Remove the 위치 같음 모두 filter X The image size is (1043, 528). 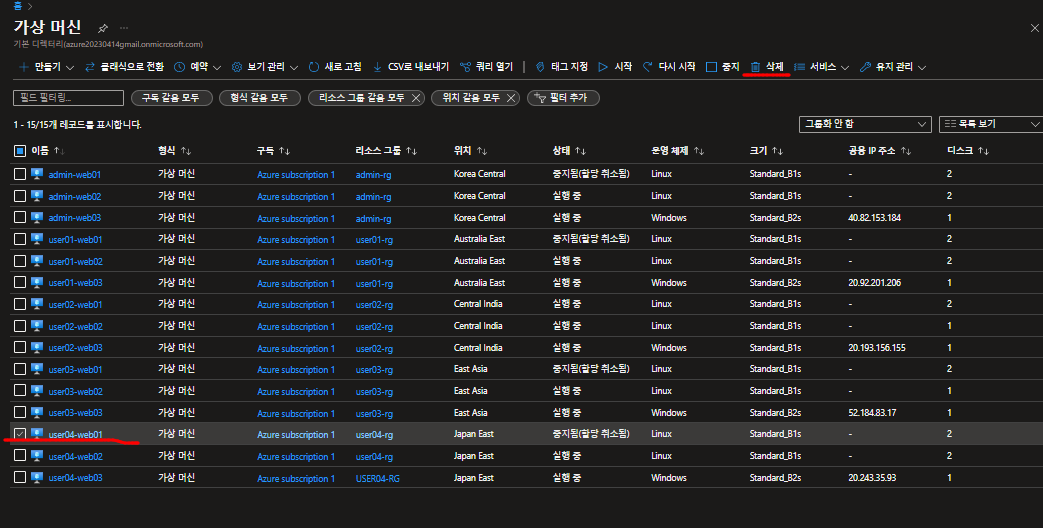(511, 98)
